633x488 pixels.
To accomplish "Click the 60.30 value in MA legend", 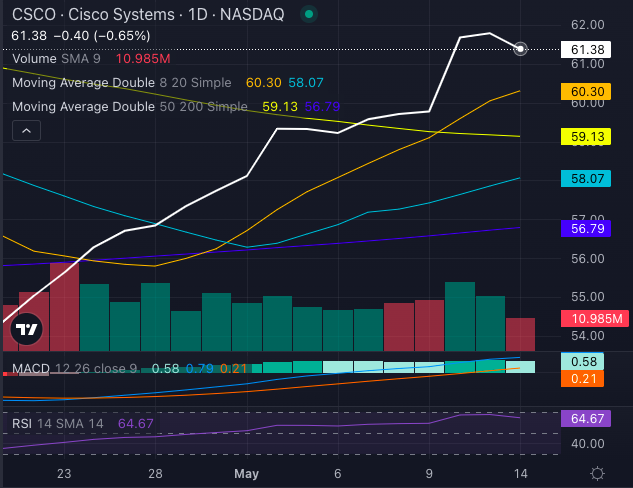I will click(264, 83).
